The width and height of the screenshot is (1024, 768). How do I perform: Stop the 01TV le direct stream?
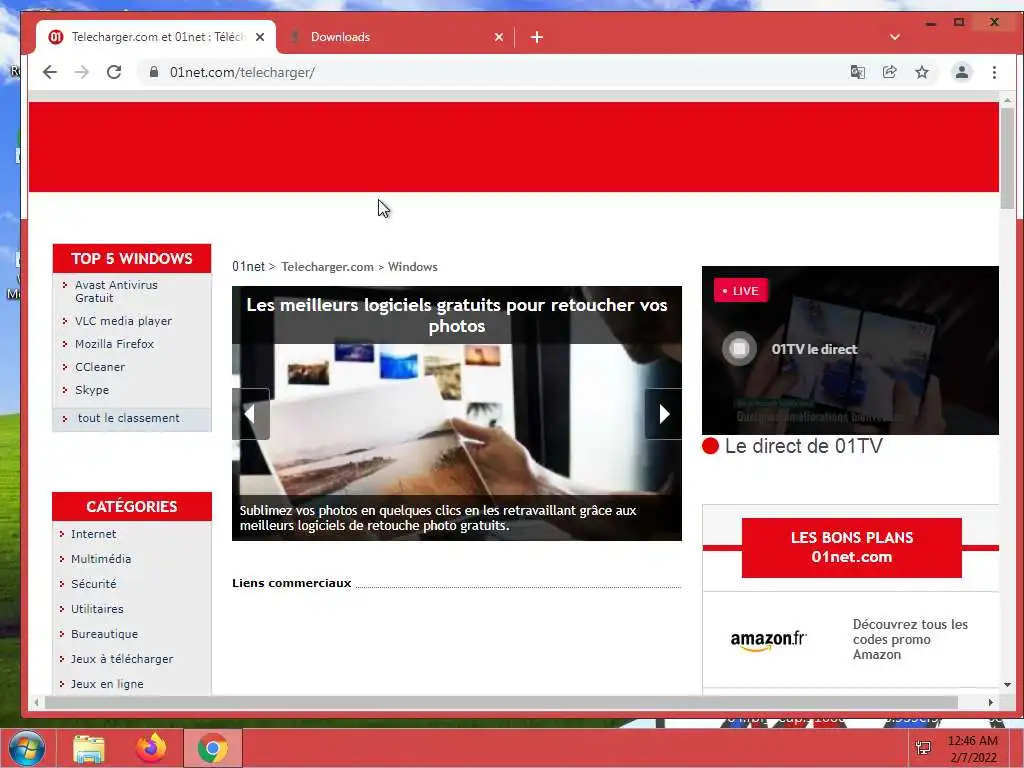(x=739, y=349)
